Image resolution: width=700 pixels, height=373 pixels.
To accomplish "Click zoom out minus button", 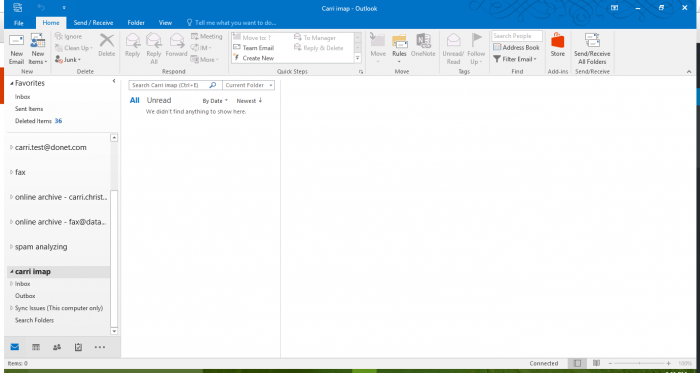I will [x=610, y=364].
